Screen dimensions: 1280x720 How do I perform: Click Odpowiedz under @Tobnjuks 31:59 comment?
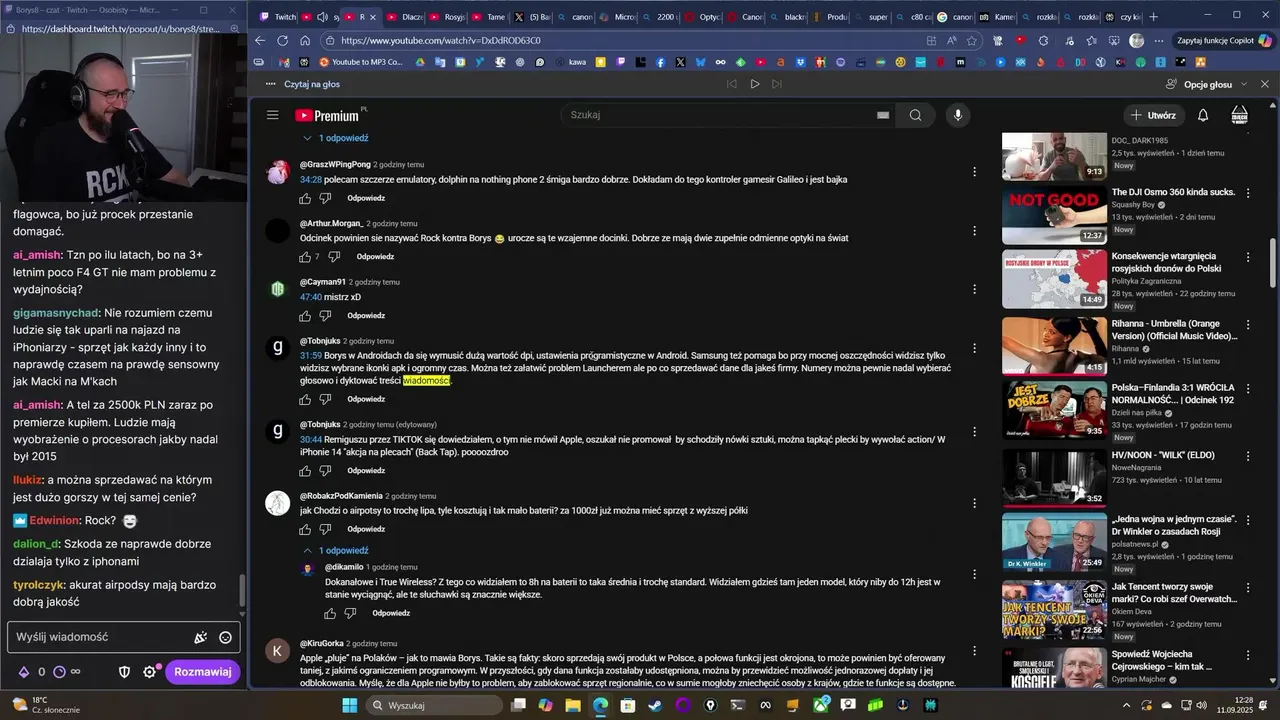pyautogui.click(x=365, y=399)
